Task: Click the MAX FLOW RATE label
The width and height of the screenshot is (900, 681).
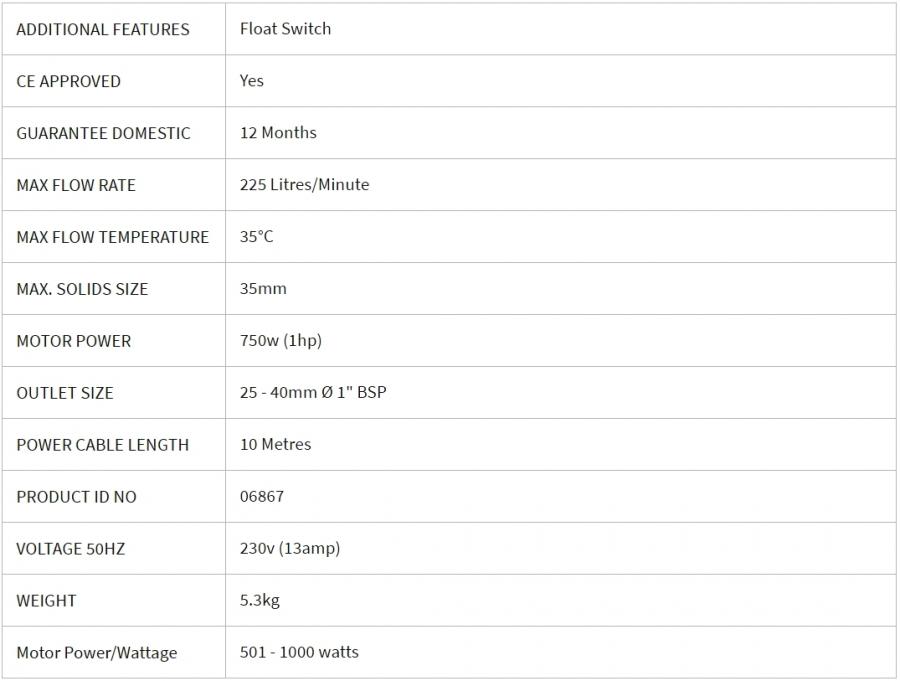Action: (76, 185)
